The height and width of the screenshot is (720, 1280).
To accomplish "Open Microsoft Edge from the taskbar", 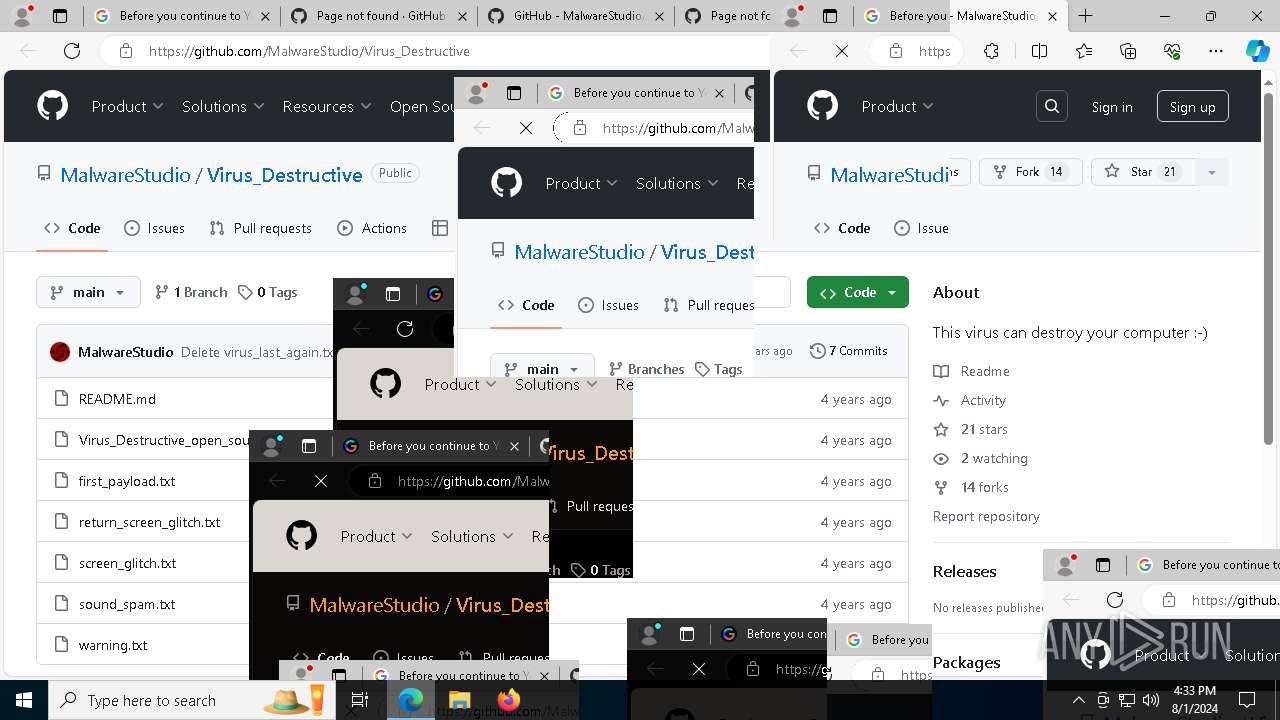I will pos(411,700).
